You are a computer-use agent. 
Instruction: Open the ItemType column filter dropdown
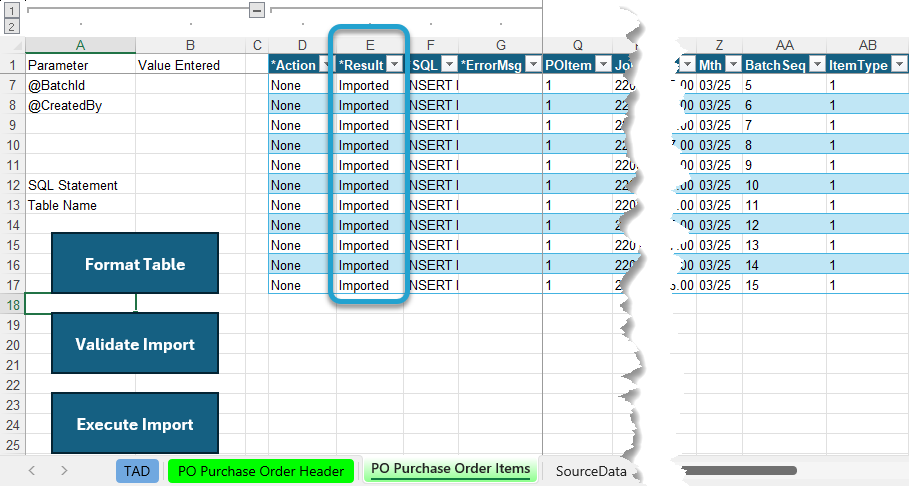899,64
